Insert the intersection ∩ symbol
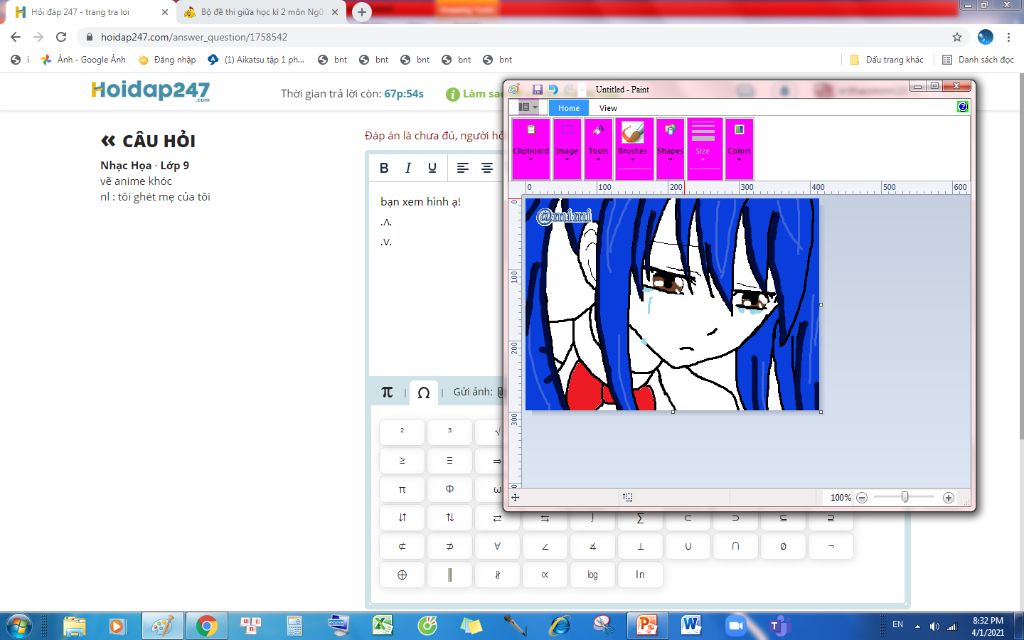 pyautogui.click(x=735, y=546)
